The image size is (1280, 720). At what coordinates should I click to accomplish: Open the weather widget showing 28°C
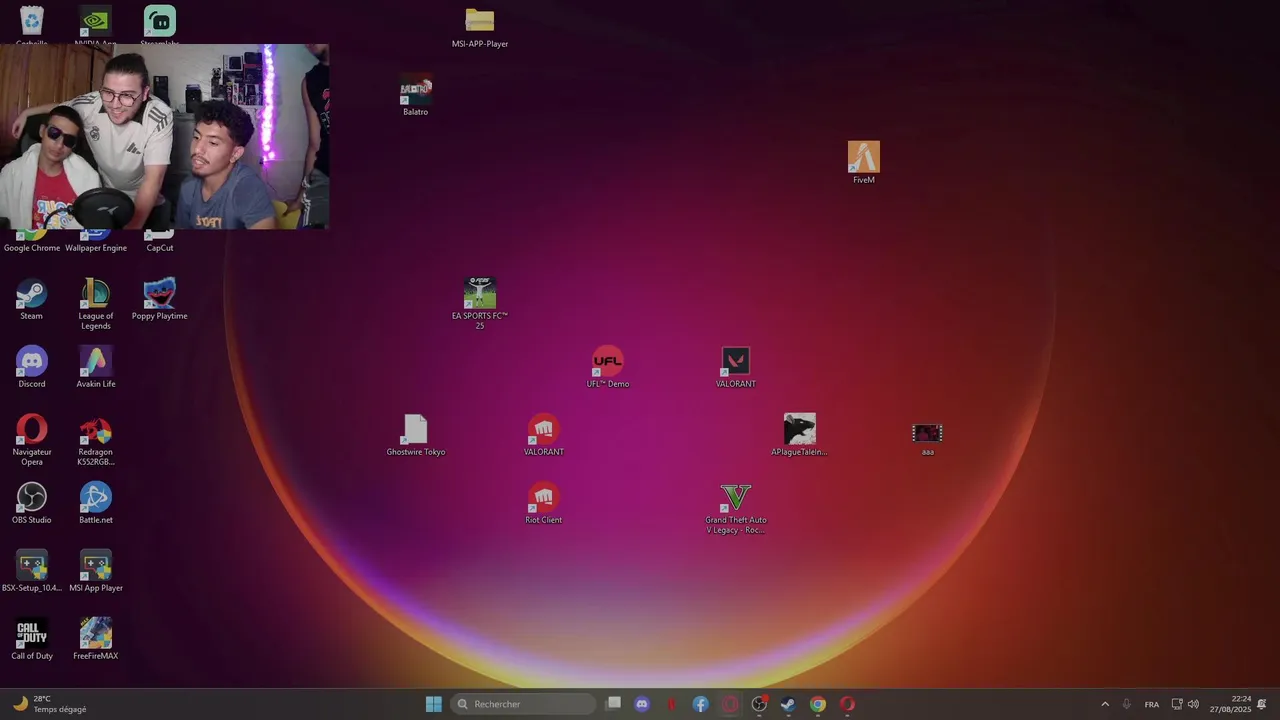50,704
